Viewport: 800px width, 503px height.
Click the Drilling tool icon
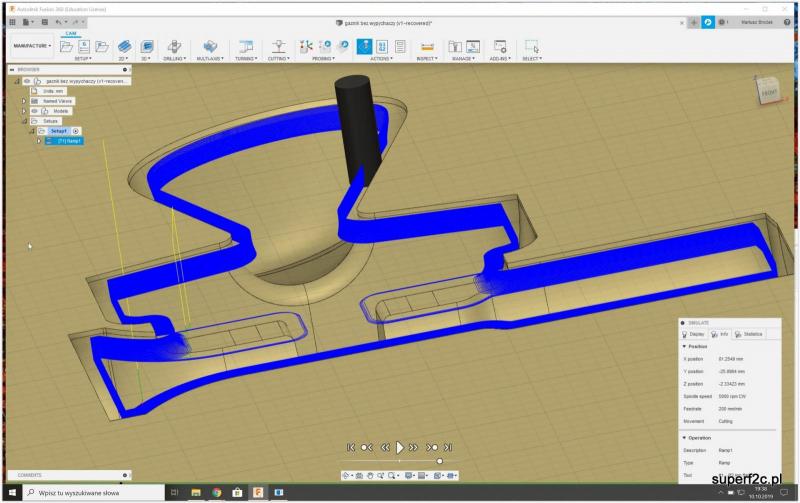(x=174, y=46)
